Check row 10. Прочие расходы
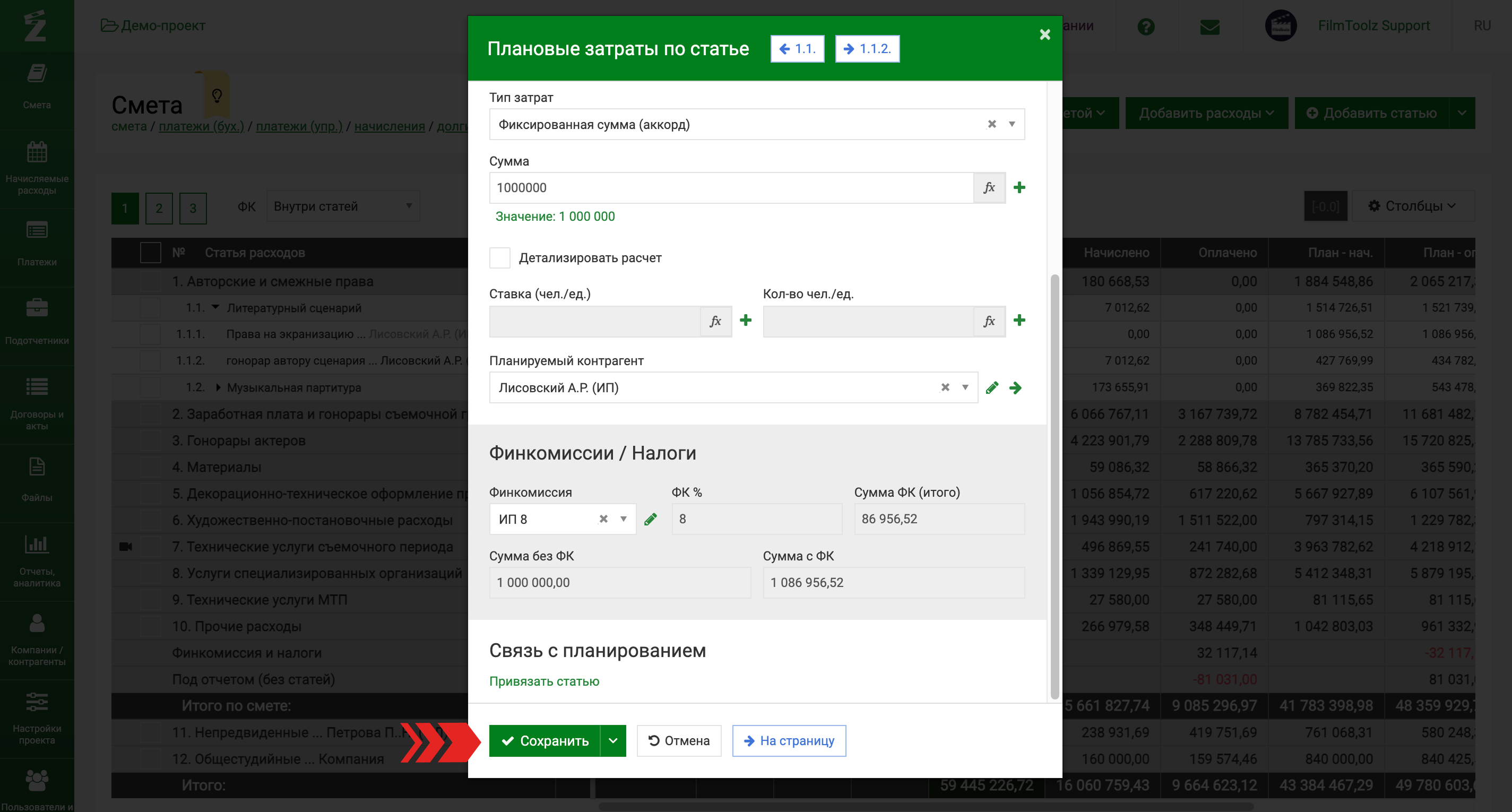Image resolution: width=1512 pixels, height=812 pixels. (x=150, y=626)
